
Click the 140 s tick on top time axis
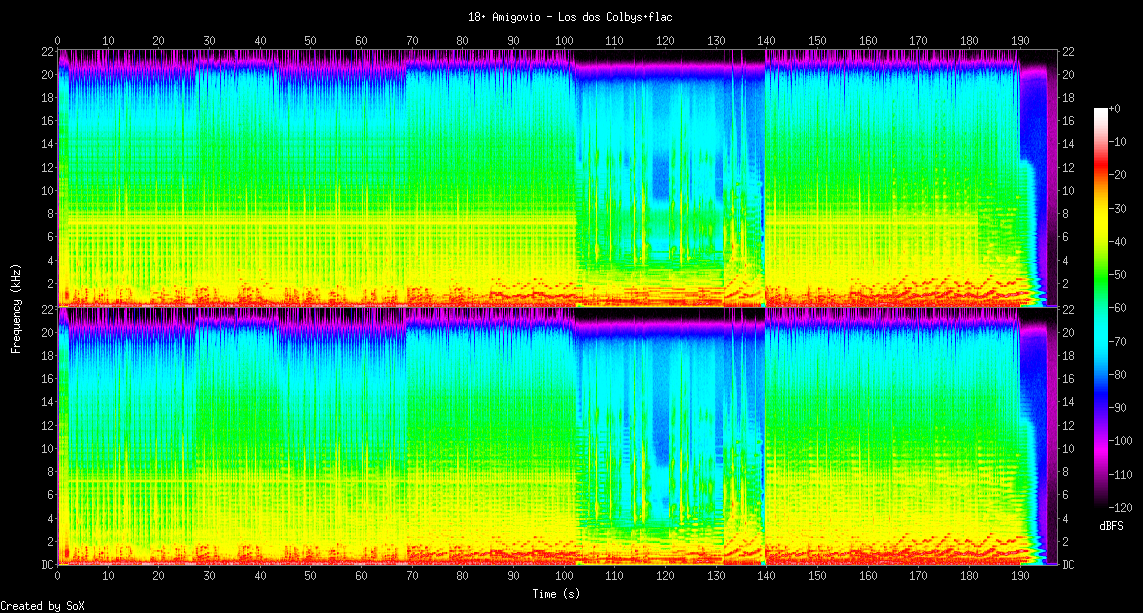point(766,41)
